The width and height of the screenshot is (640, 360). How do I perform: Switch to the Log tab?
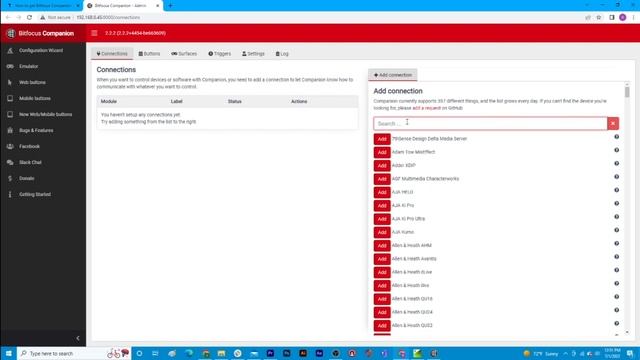[x=282, y=53]
